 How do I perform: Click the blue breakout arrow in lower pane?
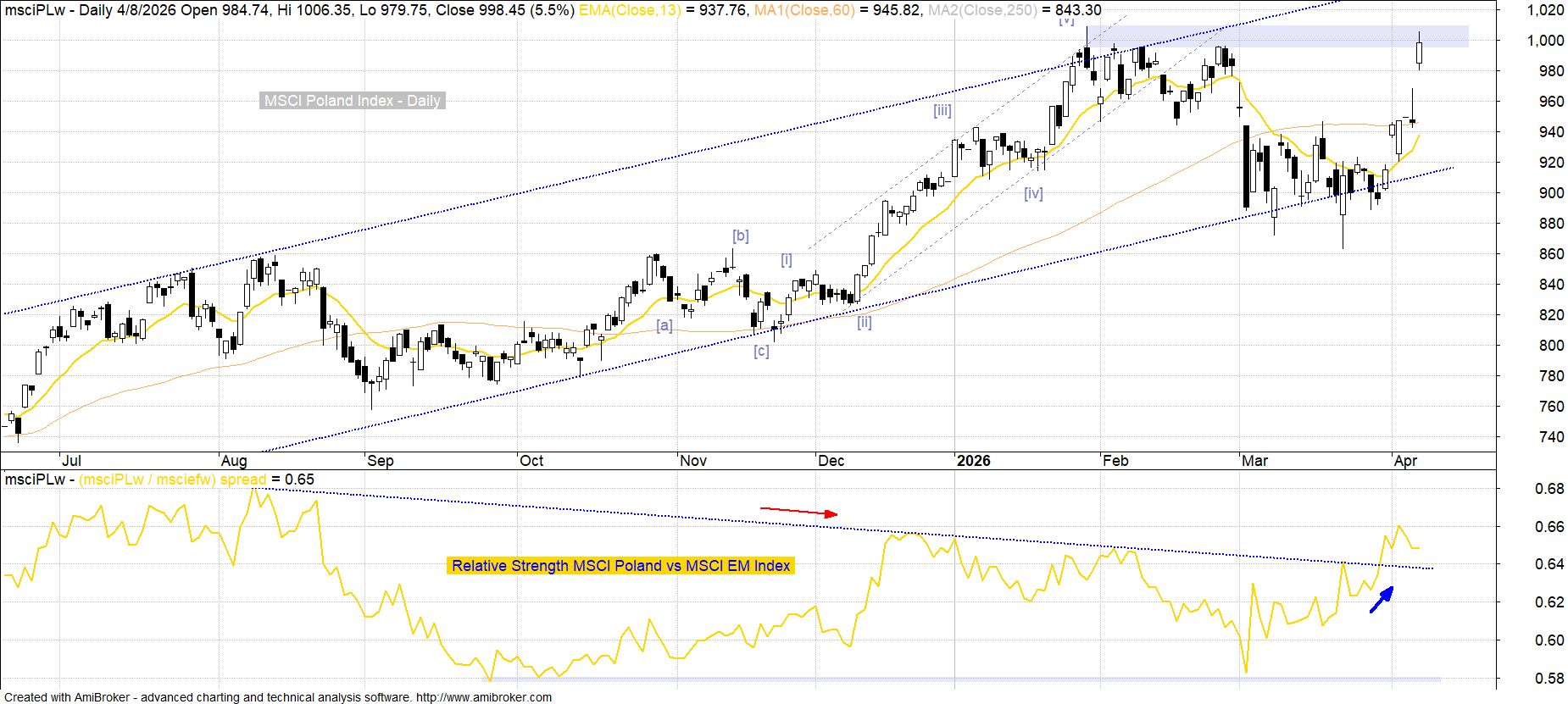(x=1382, y=600)
